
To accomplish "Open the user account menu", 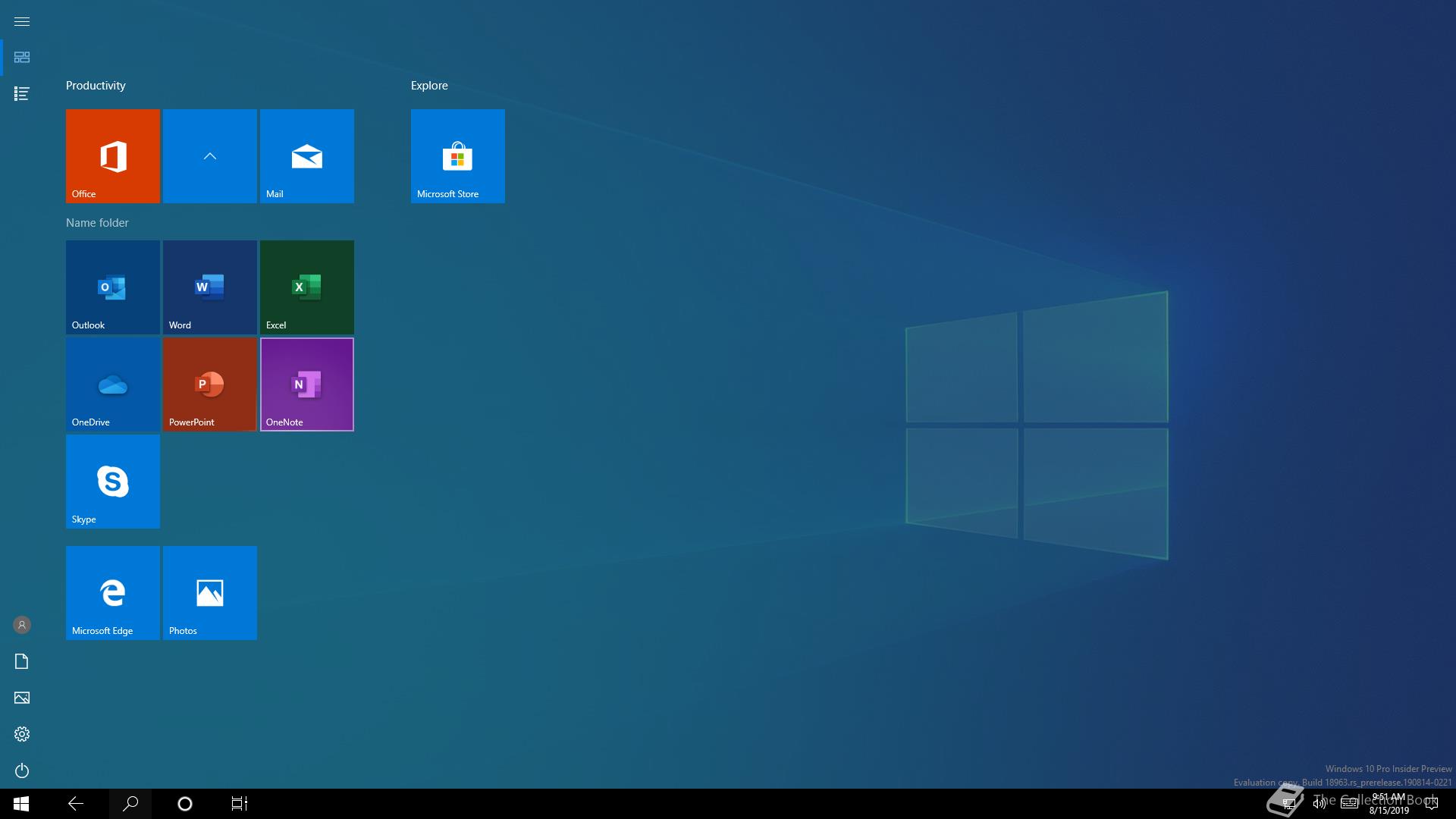I will point(22,625).
